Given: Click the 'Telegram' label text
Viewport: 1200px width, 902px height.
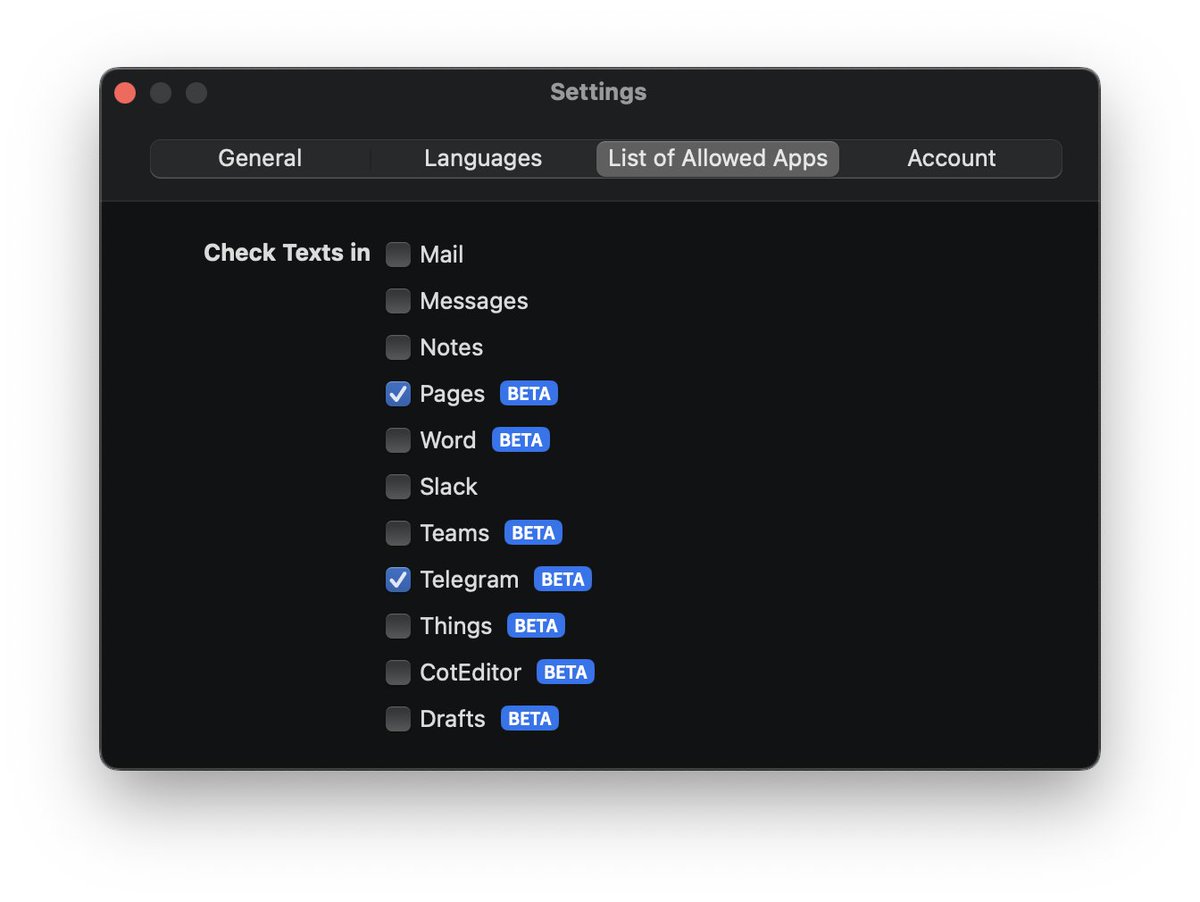Looking at the screenshot, I should tap(469, 580).
